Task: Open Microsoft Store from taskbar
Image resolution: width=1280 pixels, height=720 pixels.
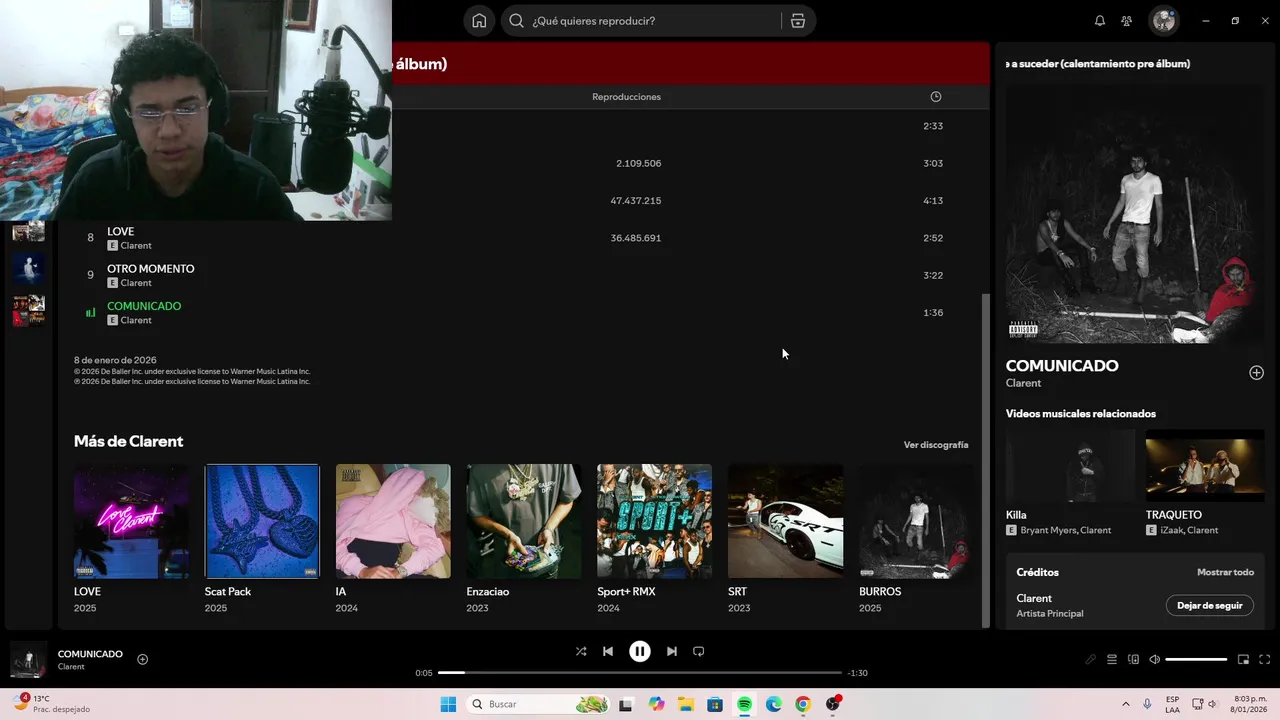Action: coord(715,704)
